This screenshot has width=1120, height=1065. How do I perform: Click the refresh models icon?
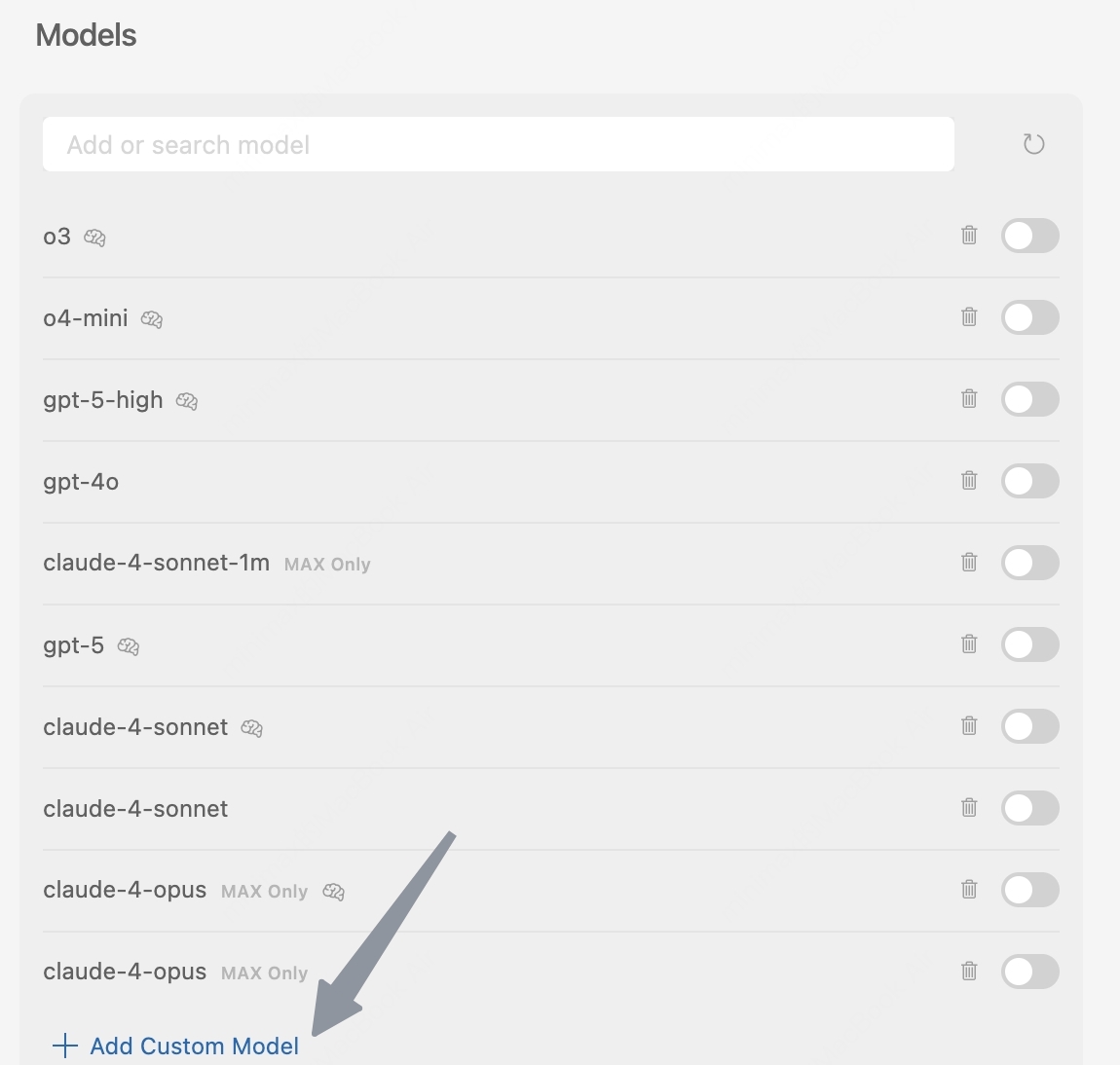coord(1033,145)
